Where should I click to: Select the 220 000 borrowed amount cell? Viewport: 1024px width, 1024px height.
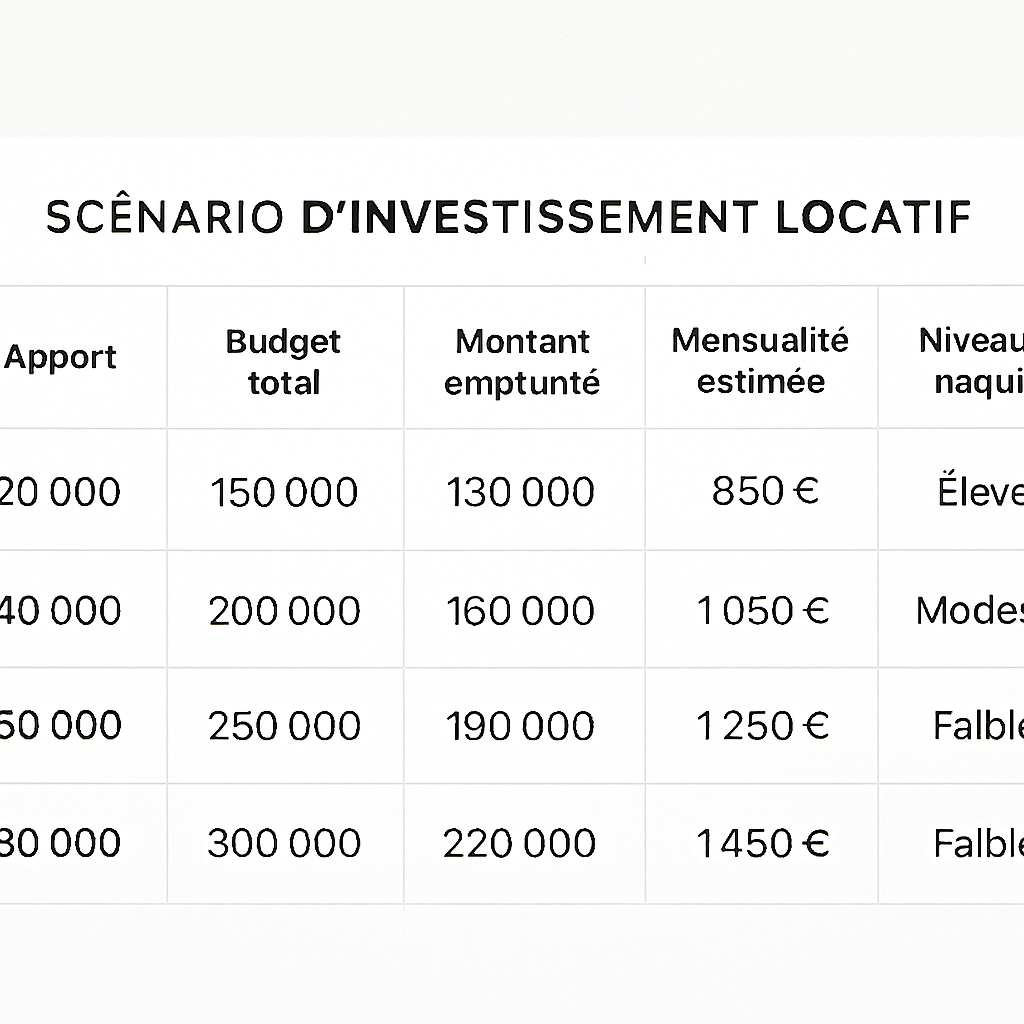pyautogui.click(x=520, y=844)
